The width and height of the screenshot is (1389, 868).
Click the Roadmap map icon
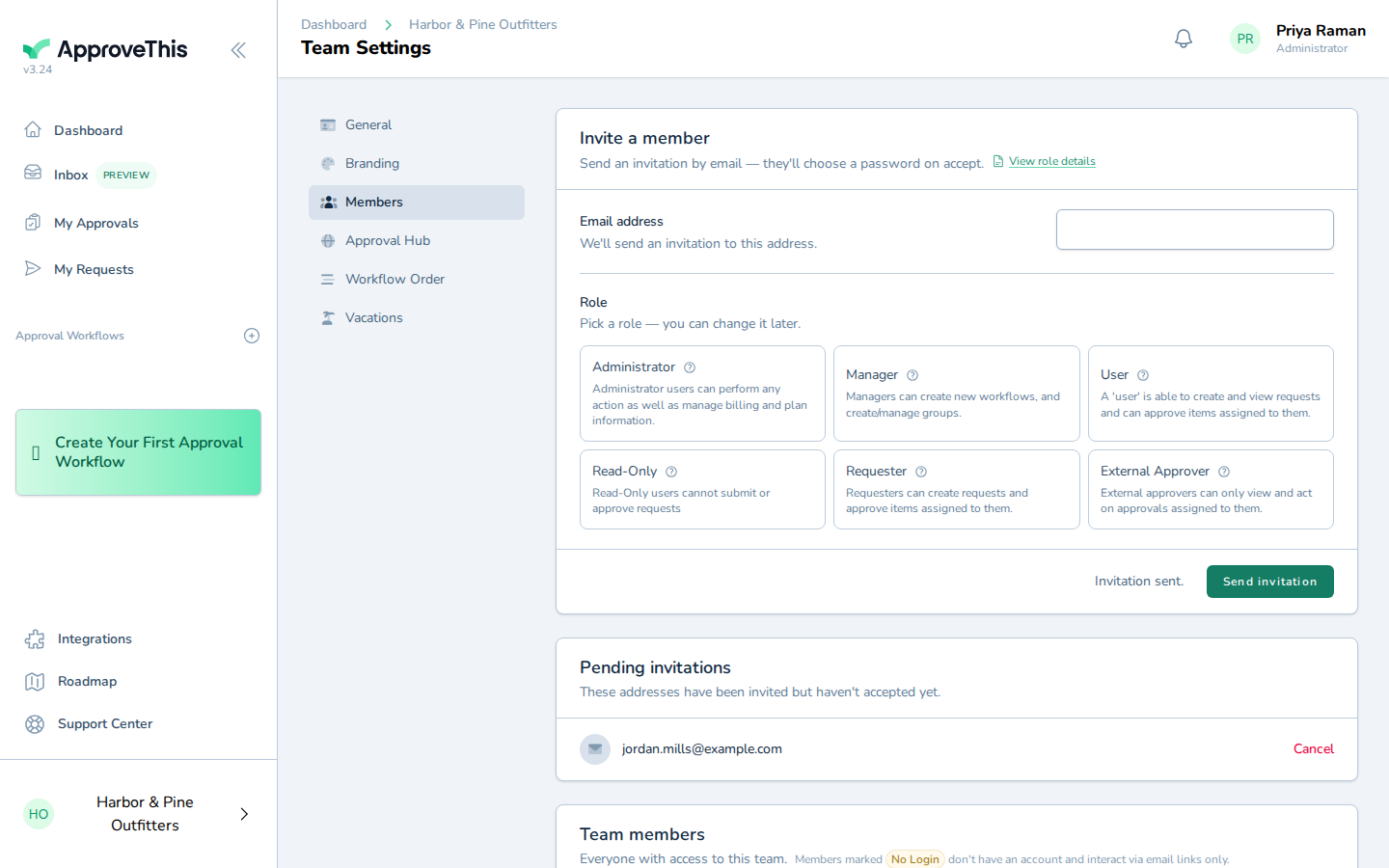point(35,682)
